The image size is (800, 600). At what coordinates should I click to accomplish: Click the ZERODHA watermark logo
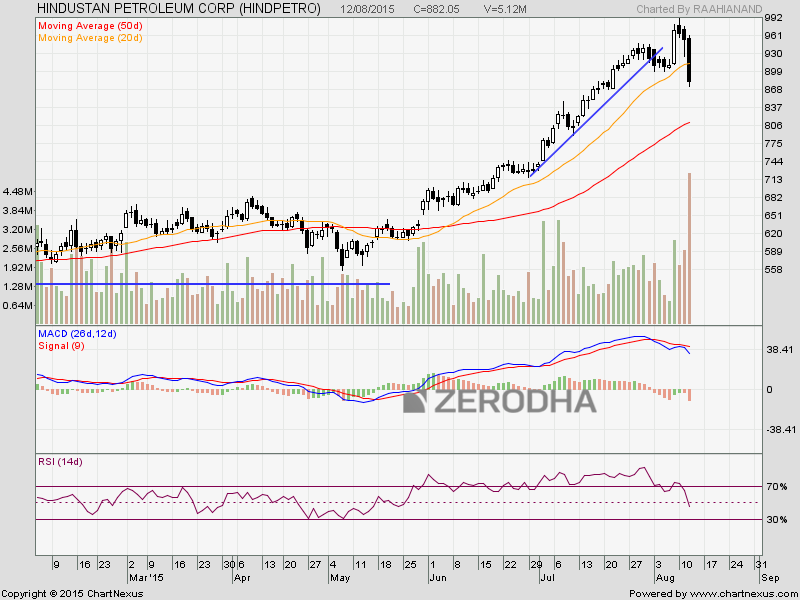pos(499,401)
